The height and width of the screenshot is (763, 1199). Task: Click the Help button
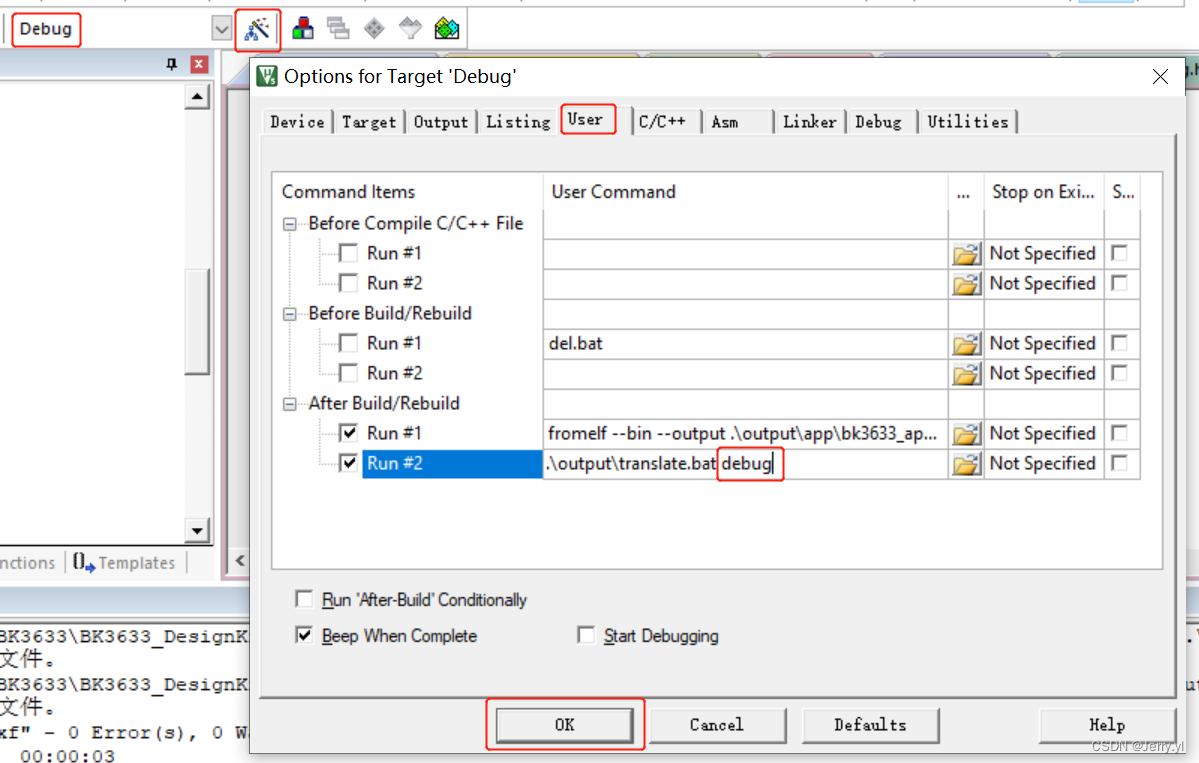(1106, 724)
